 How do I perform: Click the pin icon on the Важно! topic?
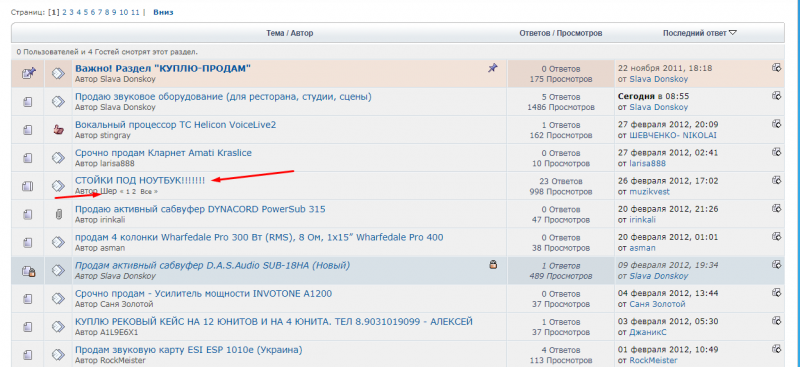point(492,68)
